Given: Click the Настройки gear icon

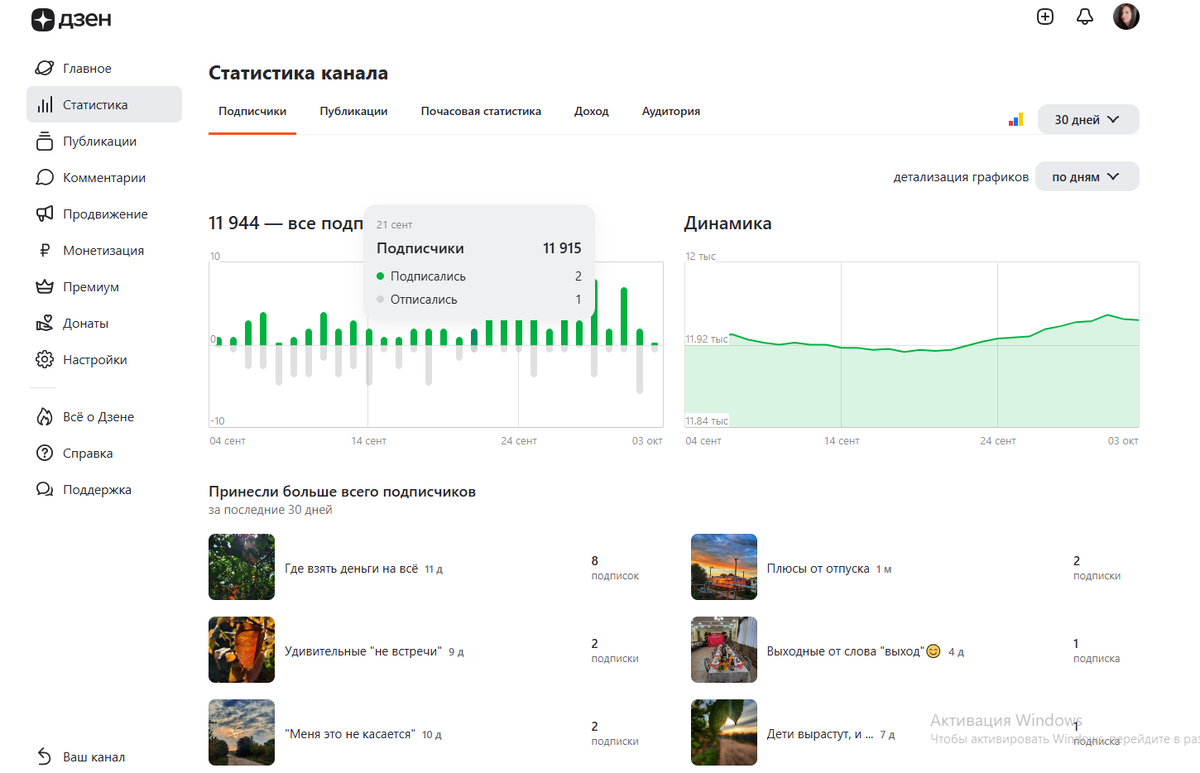Looking at the screenshot, I should point(44,360).
